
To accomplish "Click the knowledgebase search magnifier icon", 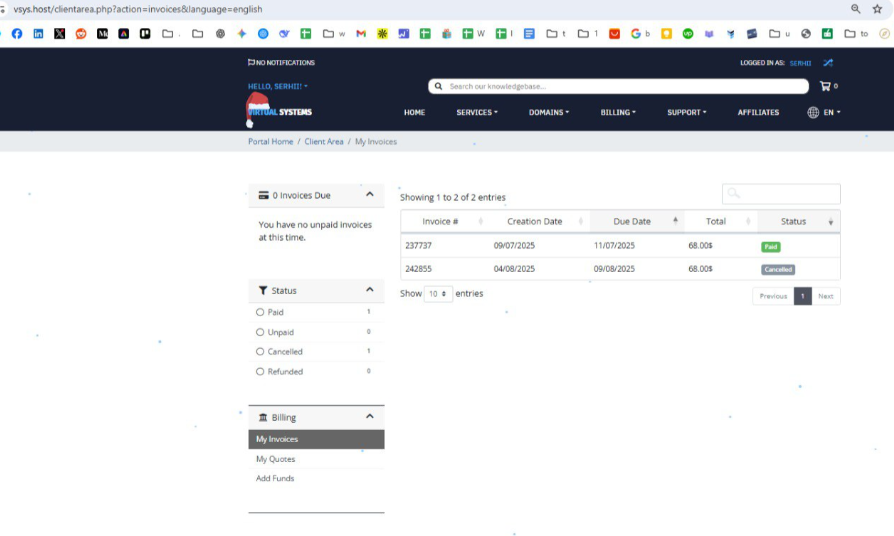I will click(x=438, y=86).
